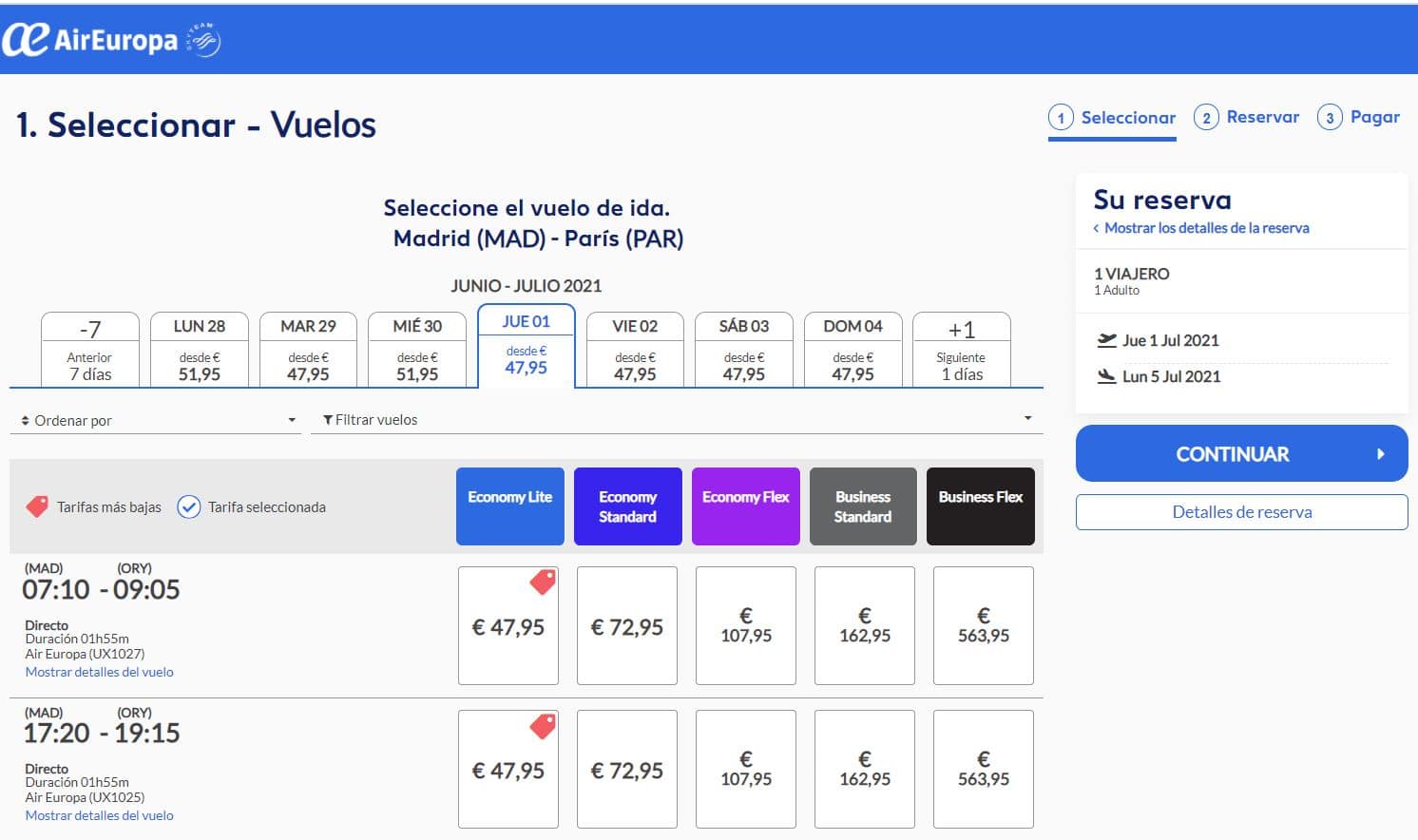Click the Reservar step label
Viewport: 1418px width, 840px height.
[1263, 117]
